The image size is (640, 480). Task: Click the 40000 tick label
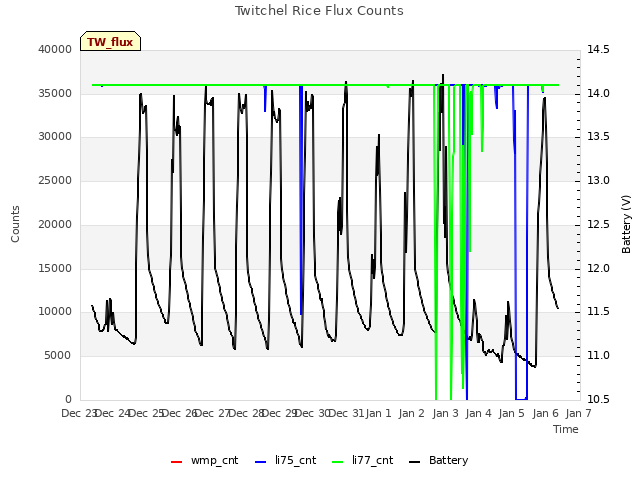(x=55, y=49)
